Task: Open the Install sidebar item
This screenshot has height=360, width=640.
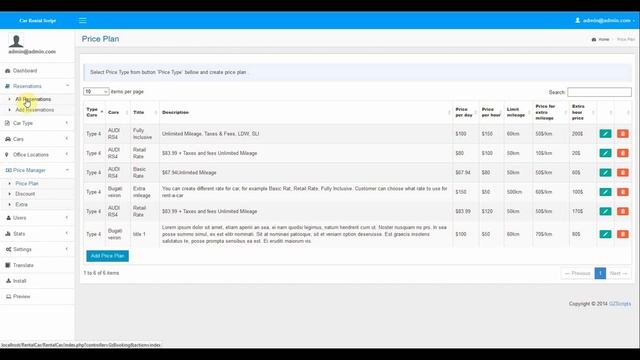Action: point(37,281)
